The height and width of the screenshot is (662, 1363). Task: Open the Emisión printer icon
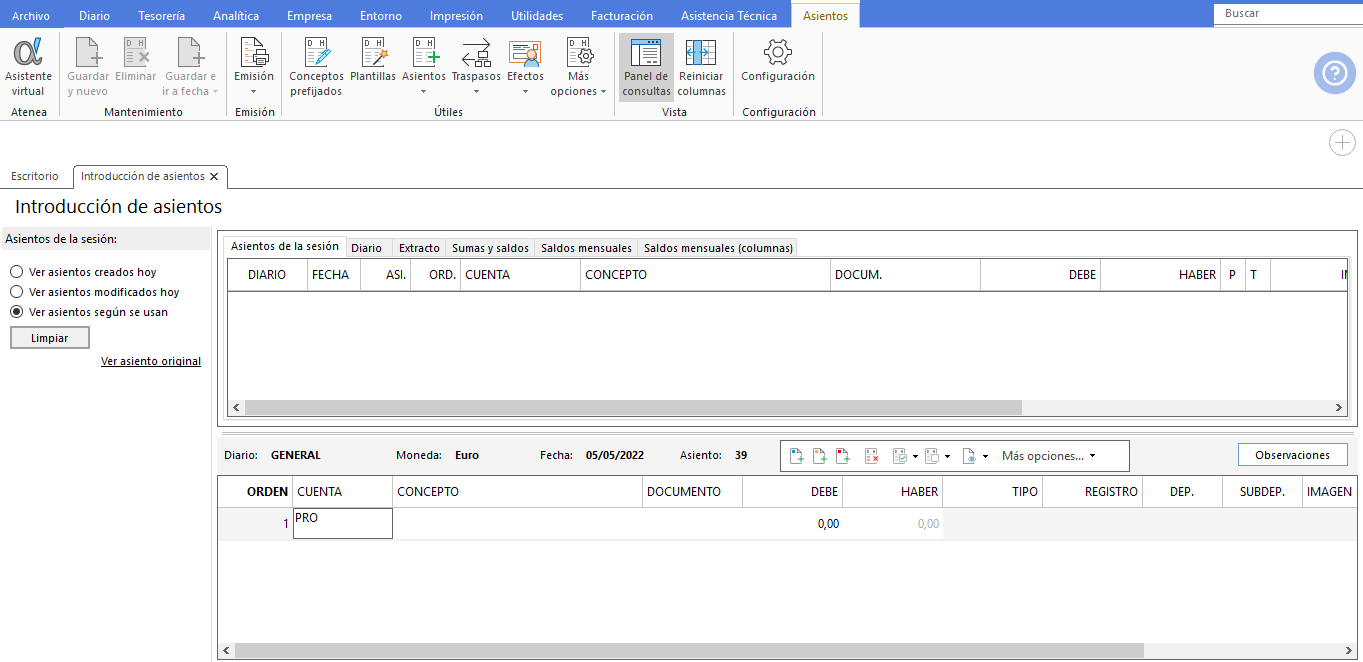pyautogui.click(x=254, y=52)
